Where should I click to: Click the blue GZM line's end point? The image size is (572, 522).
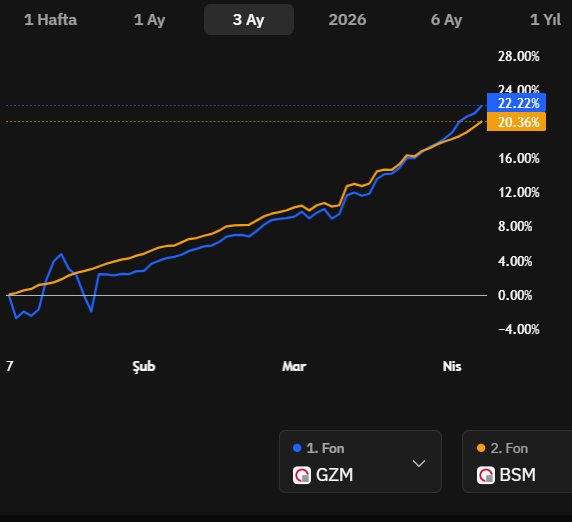482,106
